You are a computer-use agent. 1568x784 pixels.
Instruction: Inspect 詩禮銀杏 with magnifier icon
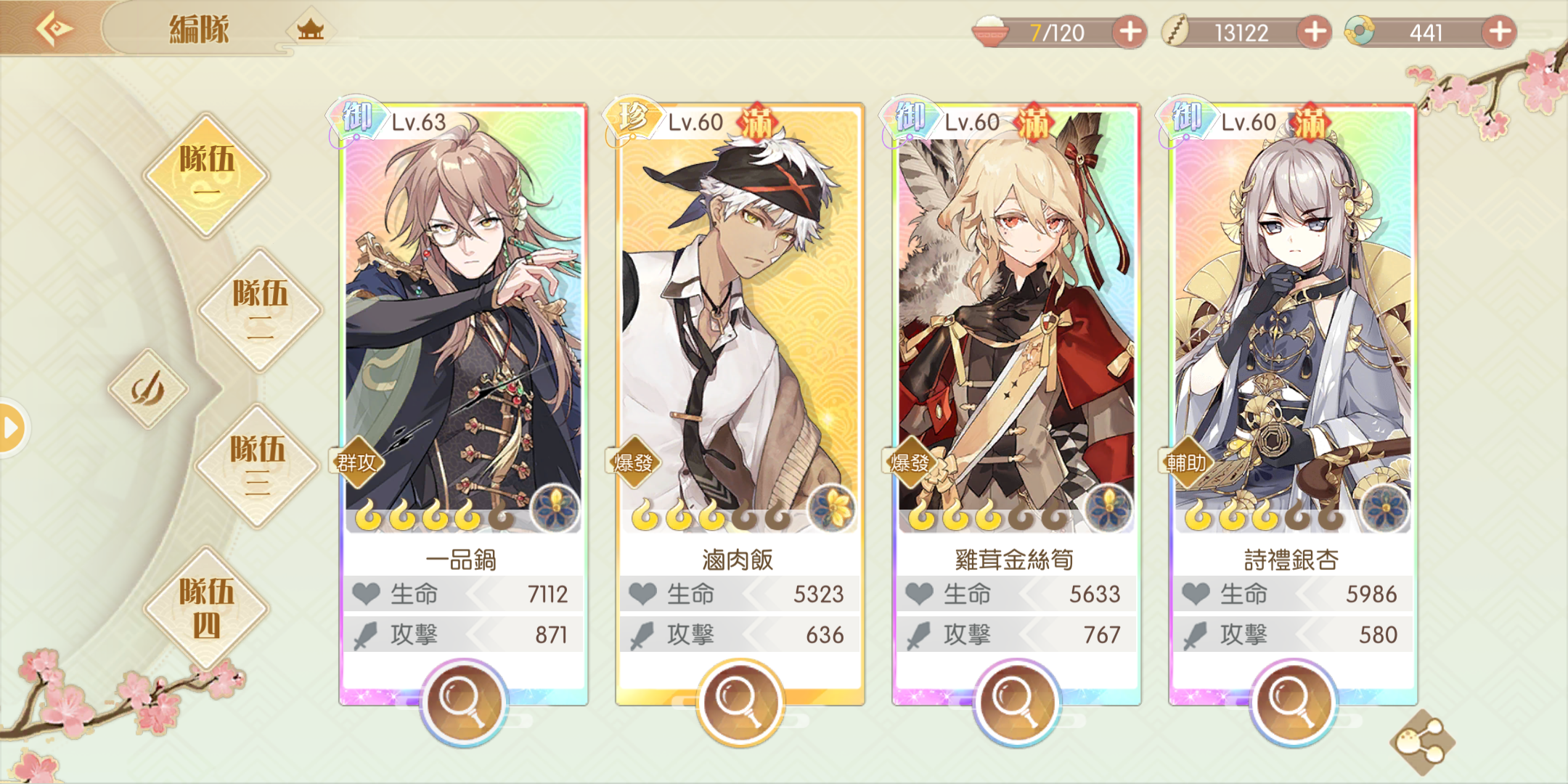[x=1293, y=702]
